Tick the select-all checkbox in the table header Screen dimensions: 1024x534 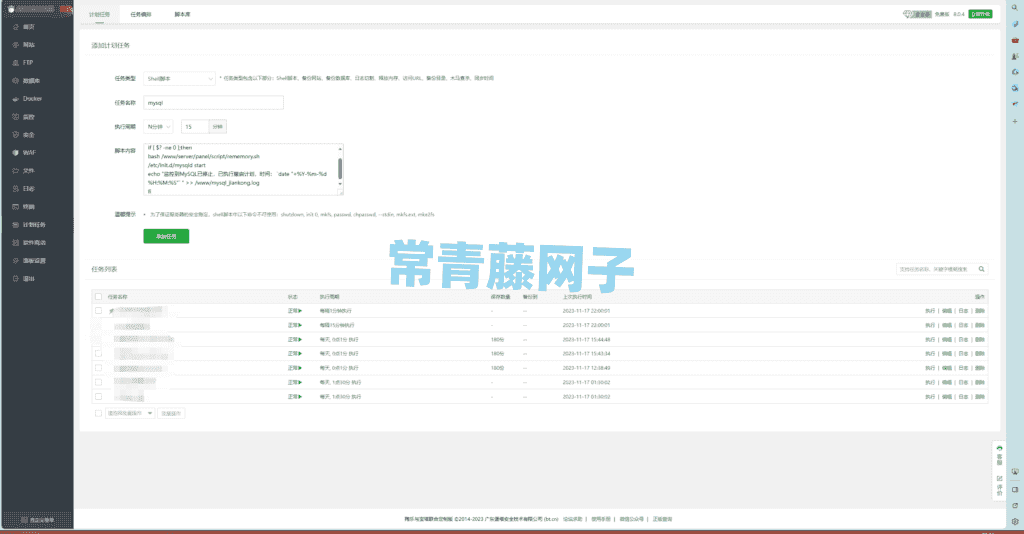(x=99, y=296)
